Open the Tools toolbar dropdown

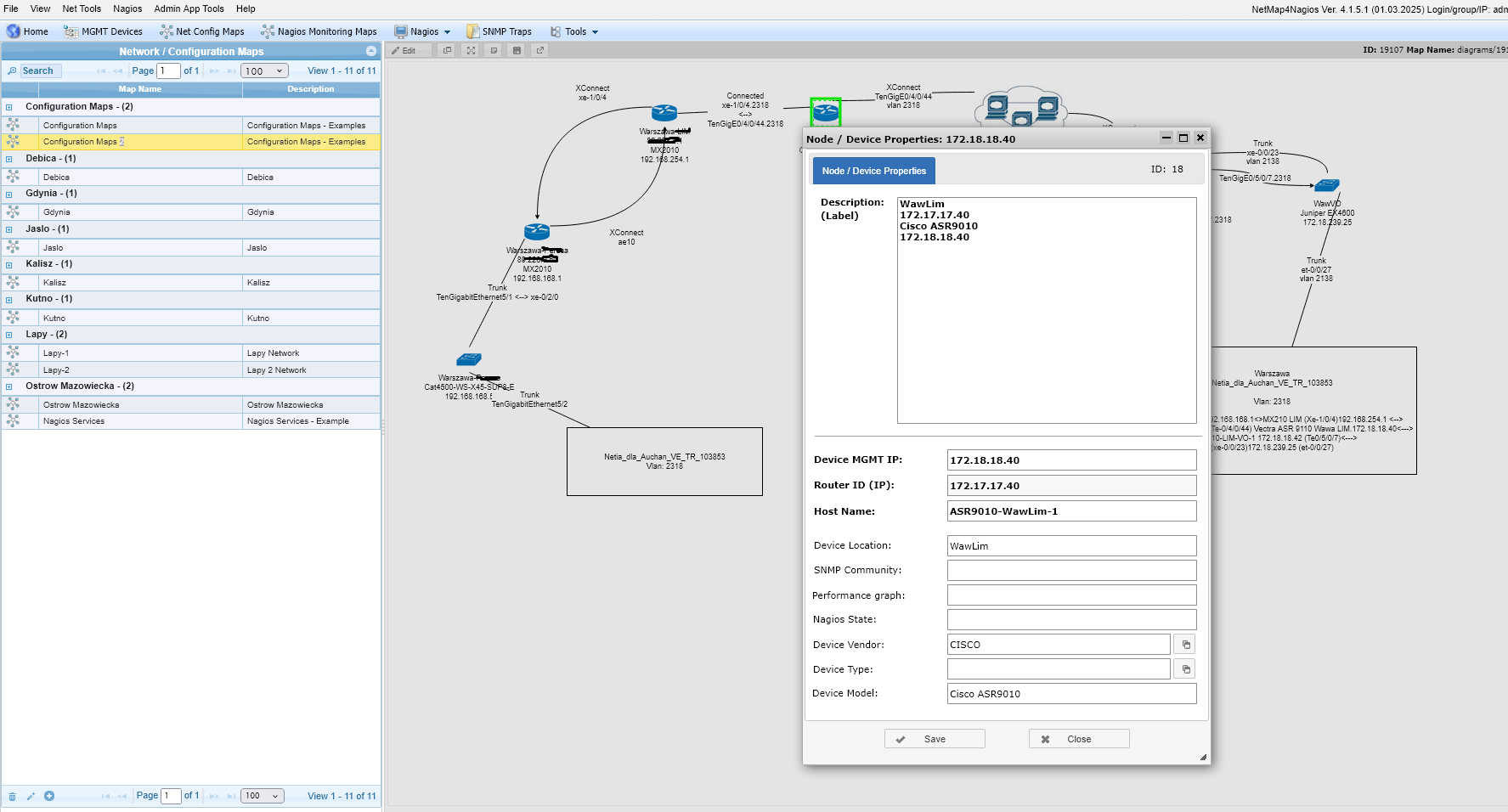point(575,32)
